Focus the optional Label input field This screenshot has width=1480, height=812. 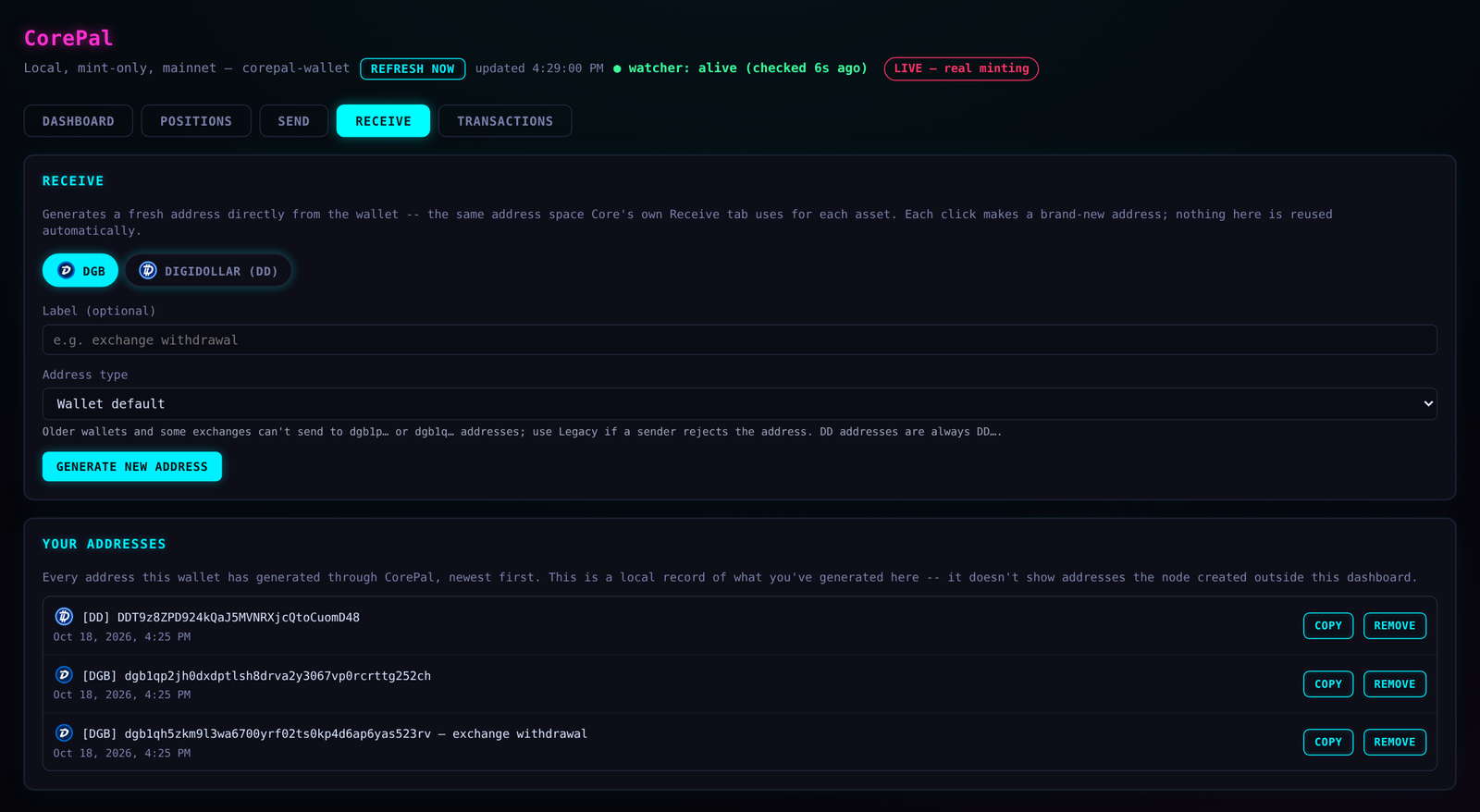(x=739, y=339)
